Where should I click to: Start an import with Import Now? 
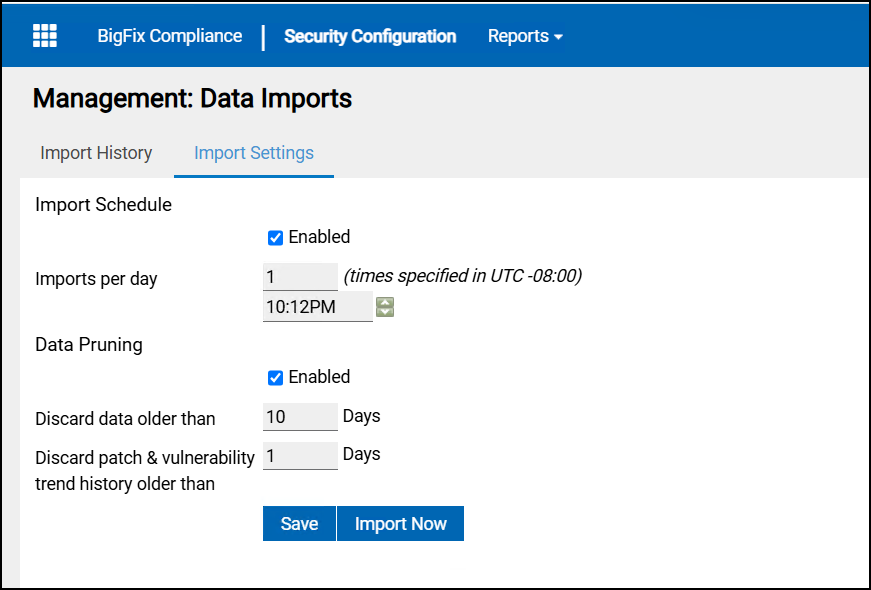(401, 523)
